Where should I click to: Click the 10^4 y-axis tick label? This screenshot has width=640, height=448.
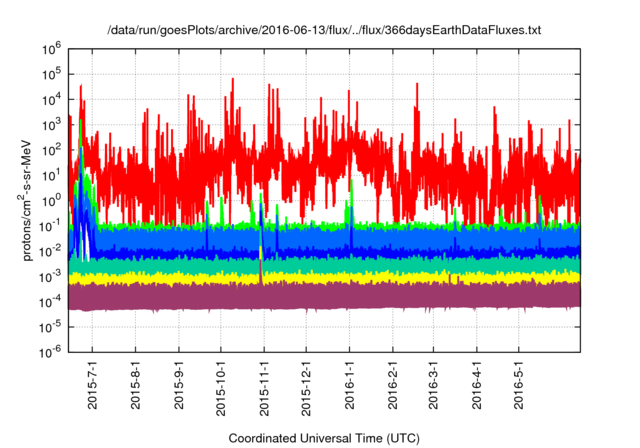click(x=51, y=100)
